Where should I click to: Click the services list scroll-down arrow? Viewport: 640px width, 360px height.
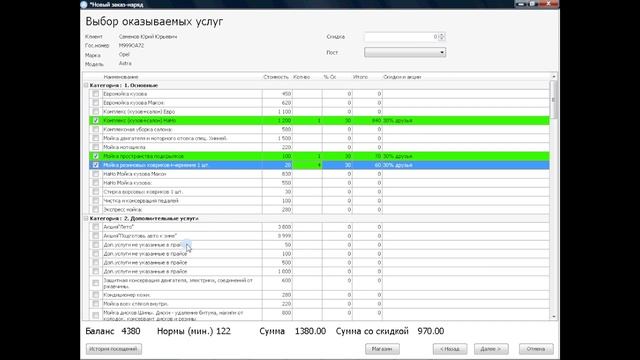coord(554,316)
